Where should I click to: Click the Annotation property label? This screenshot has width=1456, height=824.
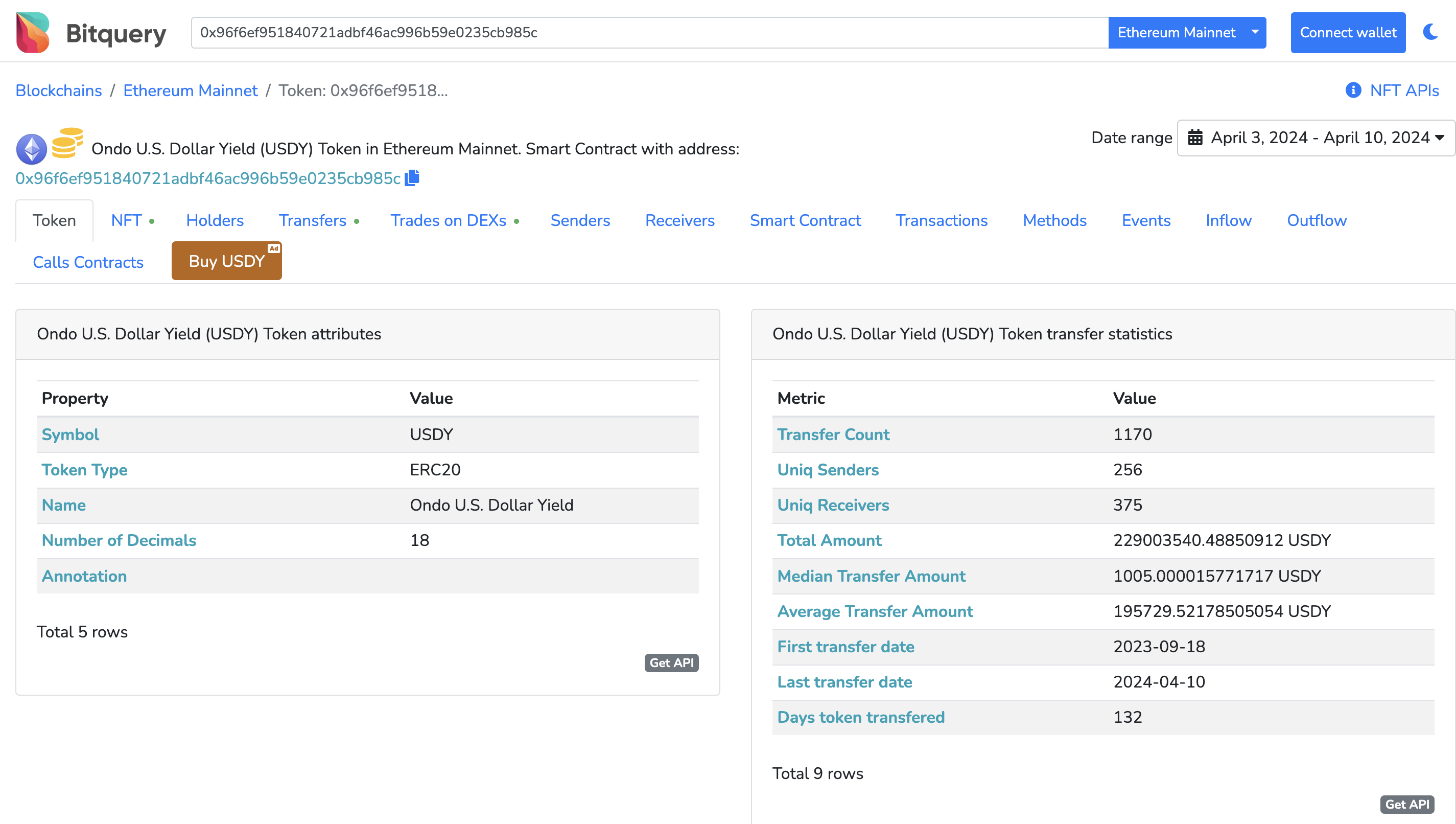(84, 576)
